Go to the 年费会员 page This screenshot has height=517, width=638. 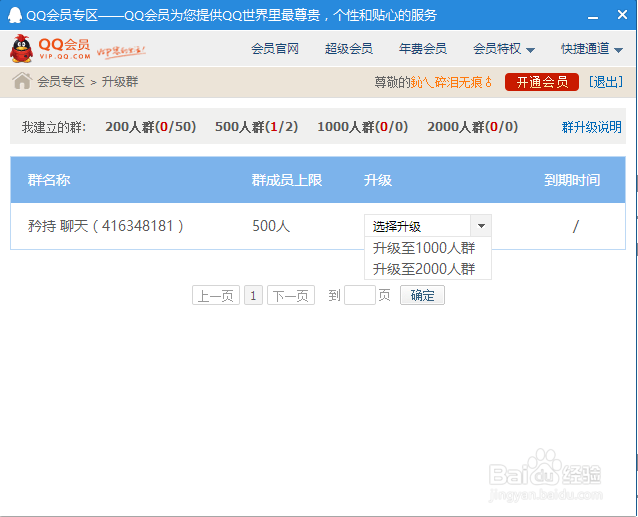click(x=423, y=49)
